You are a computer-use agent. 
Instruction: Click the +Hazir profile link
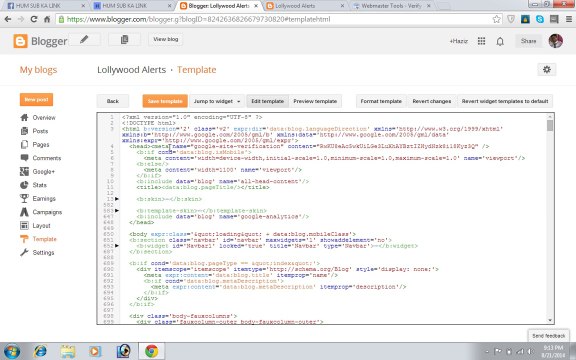point(458,41)
